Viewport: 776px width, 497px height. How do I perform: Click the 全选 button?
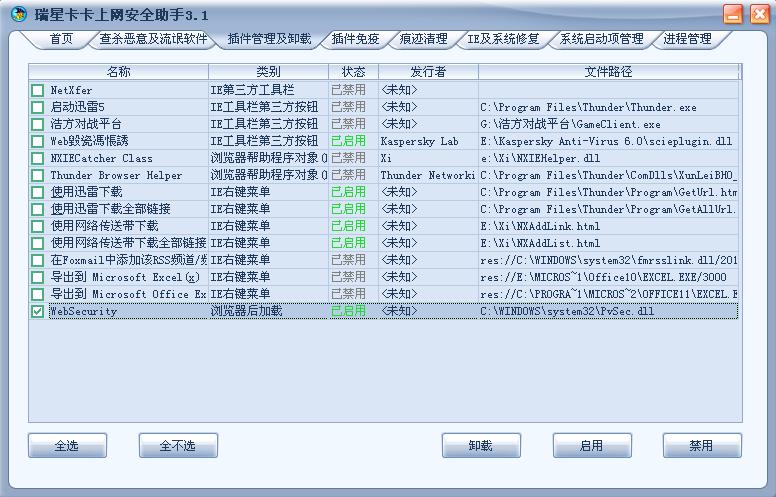point(67,446)
